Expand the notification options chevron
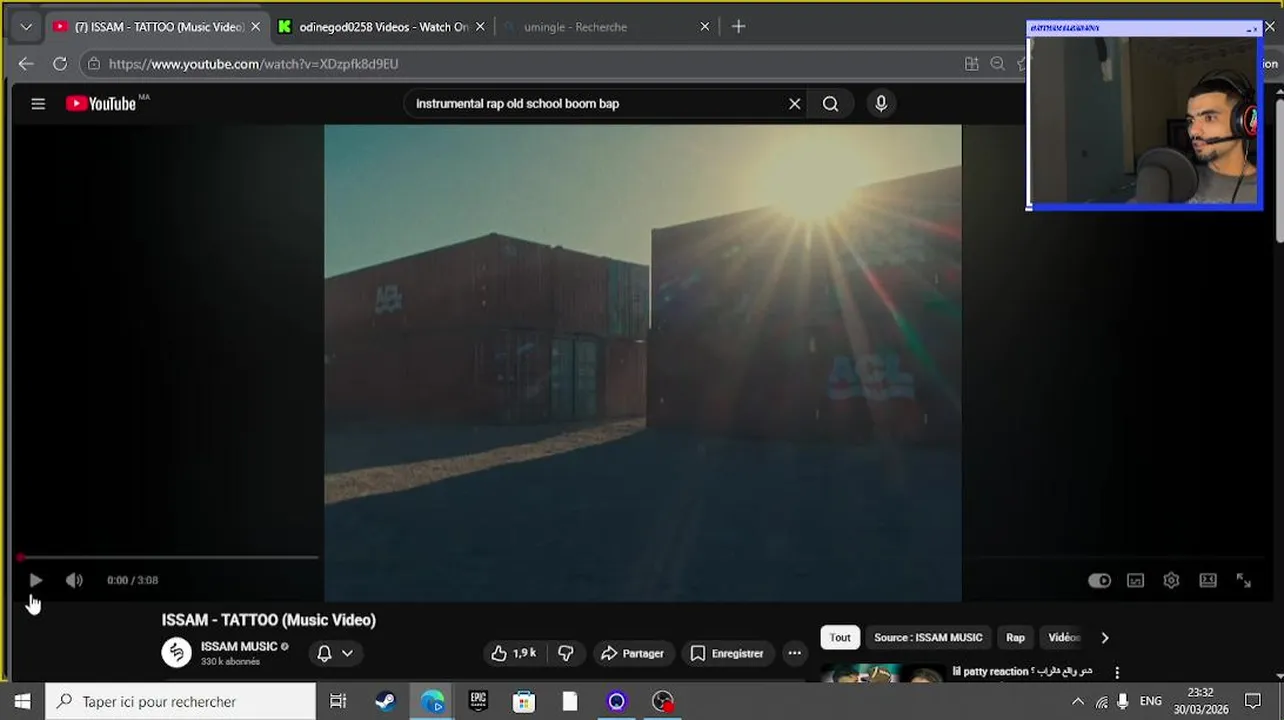This screenshot has width=1284, height=720. (347, 653)
